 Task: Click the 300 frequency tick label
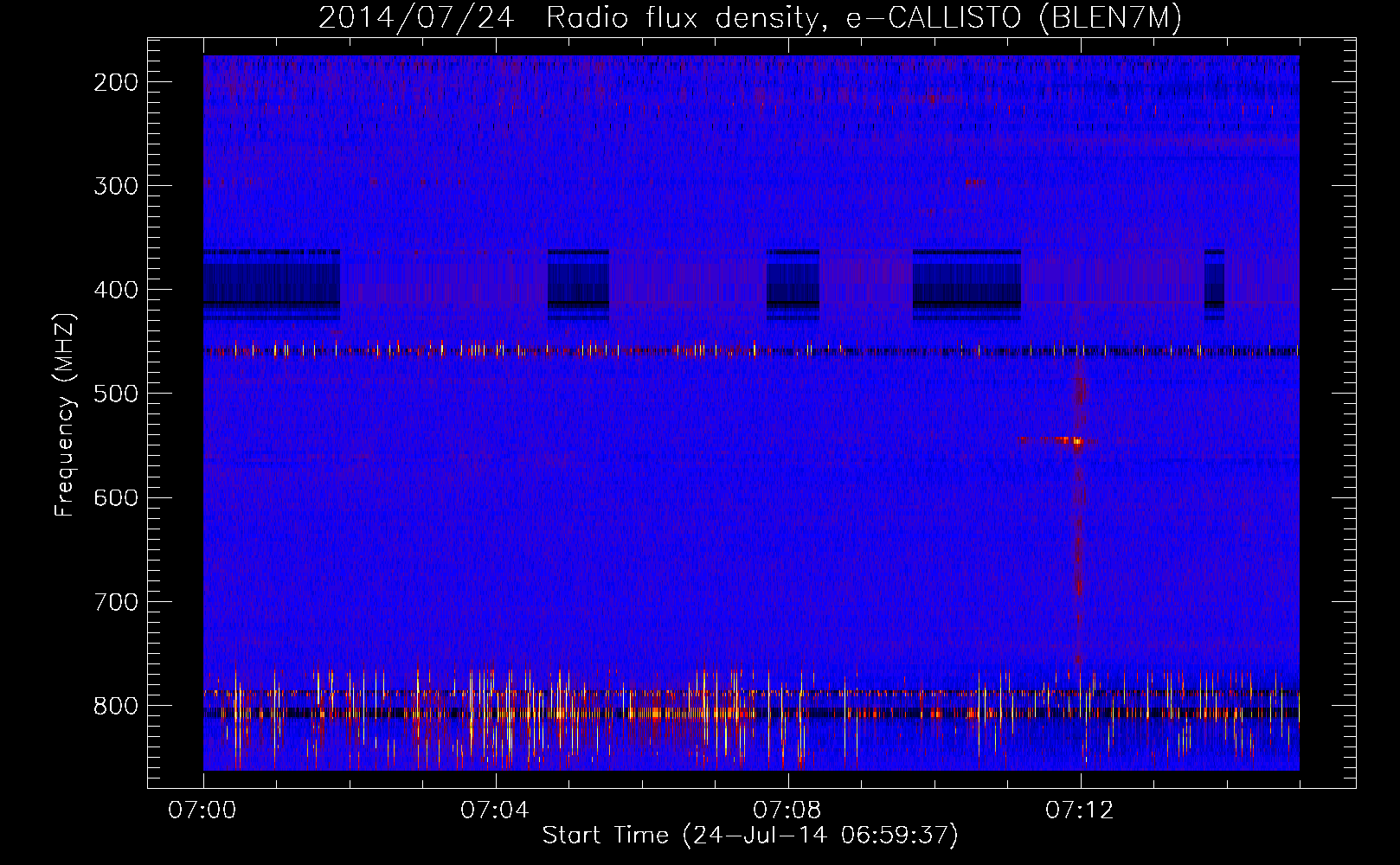116,186
